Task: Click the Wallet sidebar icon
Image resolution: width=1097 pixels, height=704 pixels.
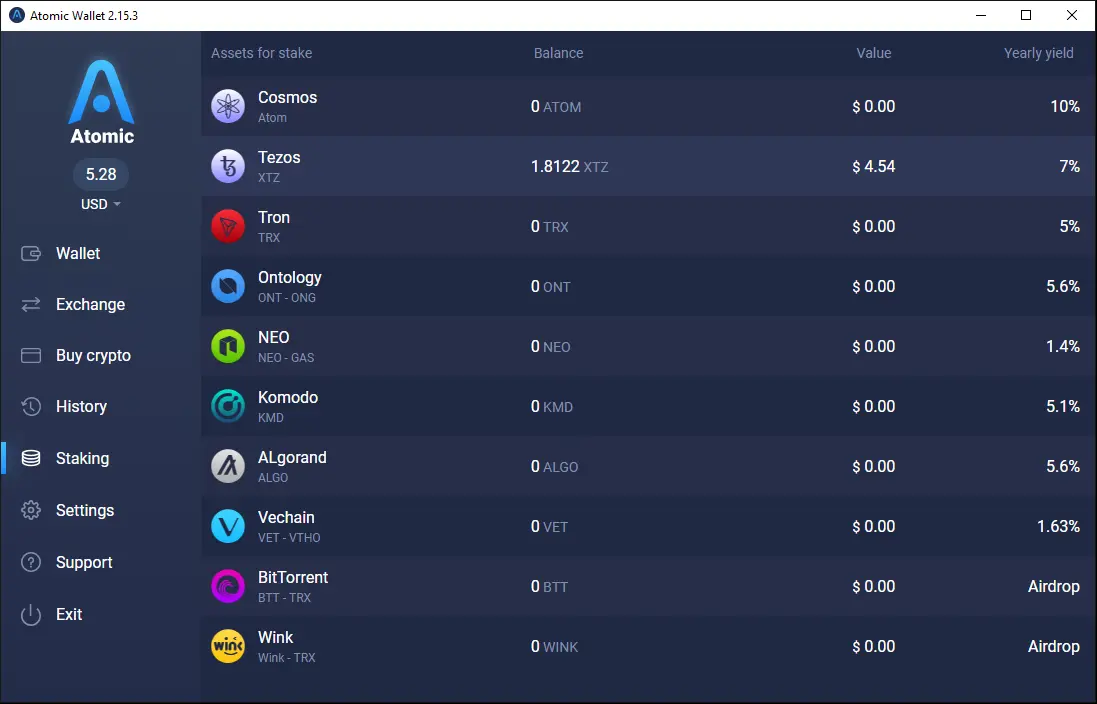Action: coord(31,253)
